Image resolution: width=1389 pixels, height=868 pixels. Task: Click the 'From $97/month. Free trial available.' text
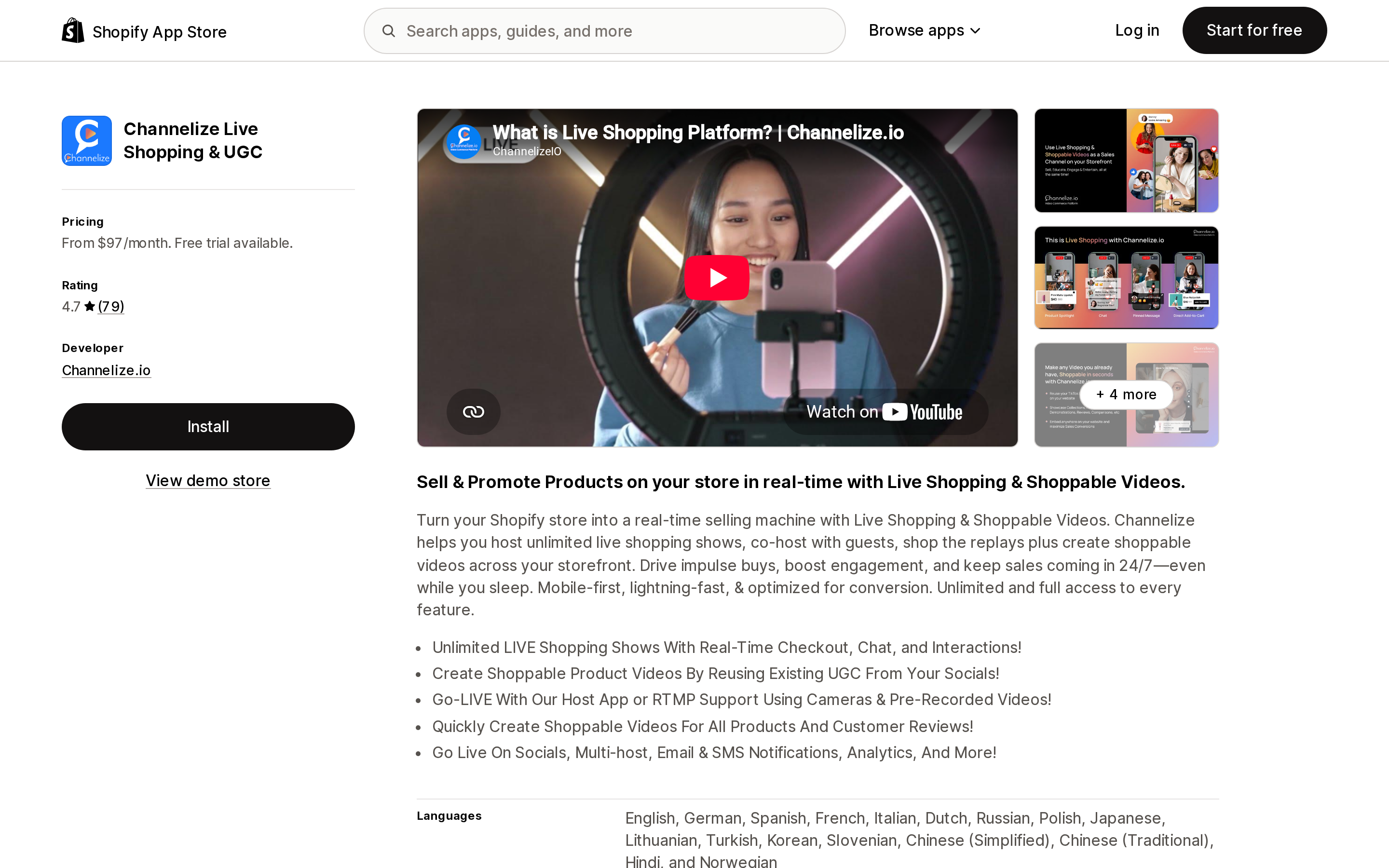pos(177,243)
